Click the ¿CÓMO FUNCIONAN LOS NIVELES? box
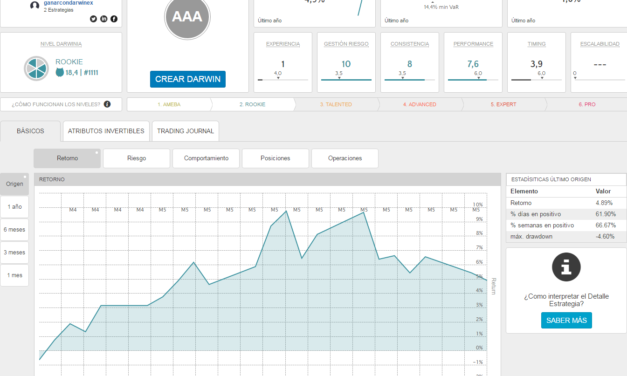Viewport: 627px width, 376px height. pos(61,104)
